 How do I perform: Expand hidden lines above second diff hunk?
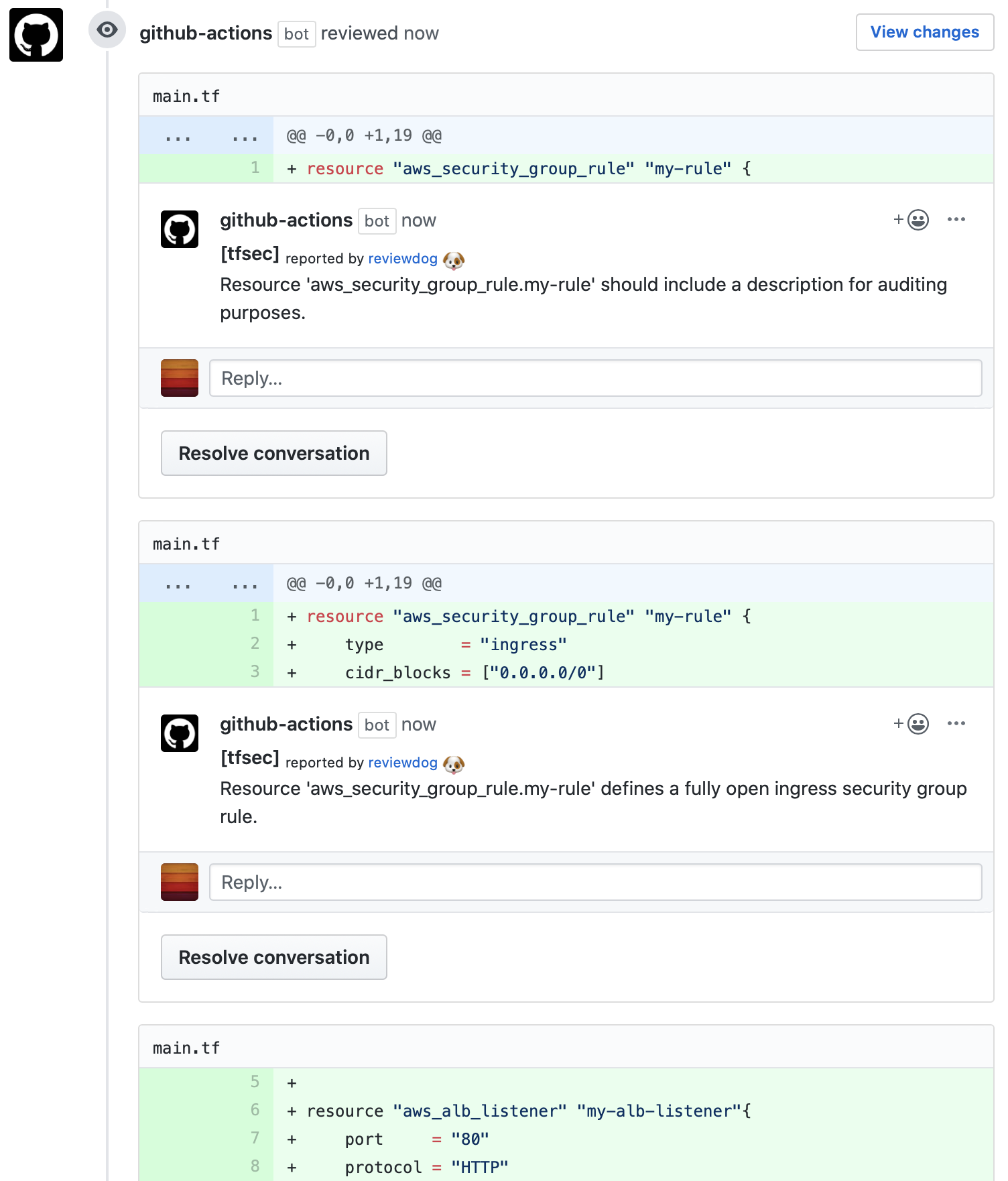tap(206, 583)
